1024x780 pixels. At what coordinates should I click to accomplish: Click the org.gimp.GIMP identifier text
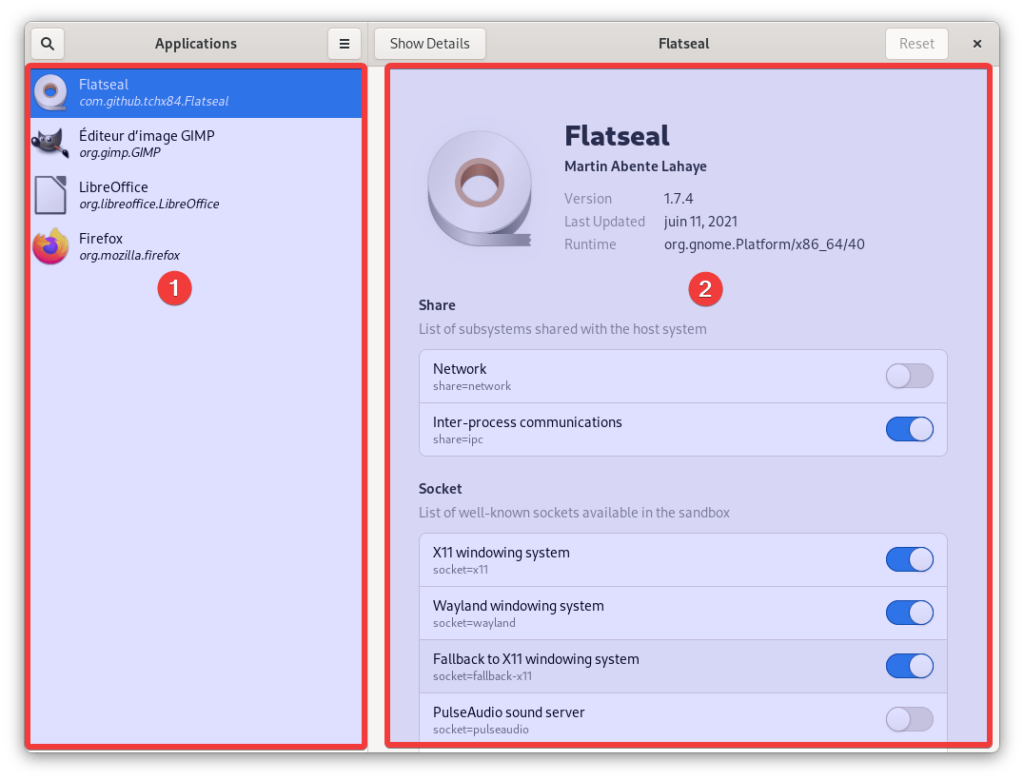click(x=120, y=153)
